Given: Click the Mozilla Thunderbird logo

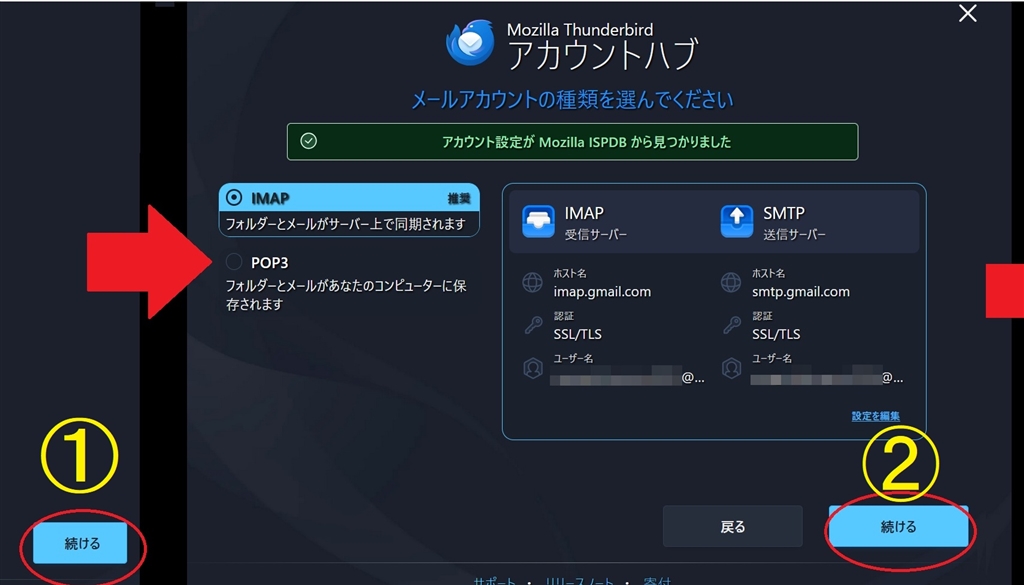Looking at the screenshot, I should coord(470,43).
